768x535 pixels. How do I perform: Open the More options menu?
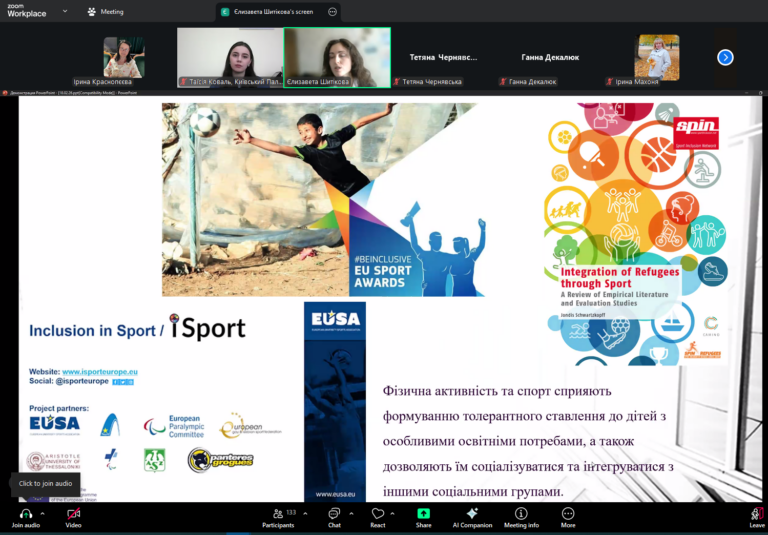(x=568, y=513)
